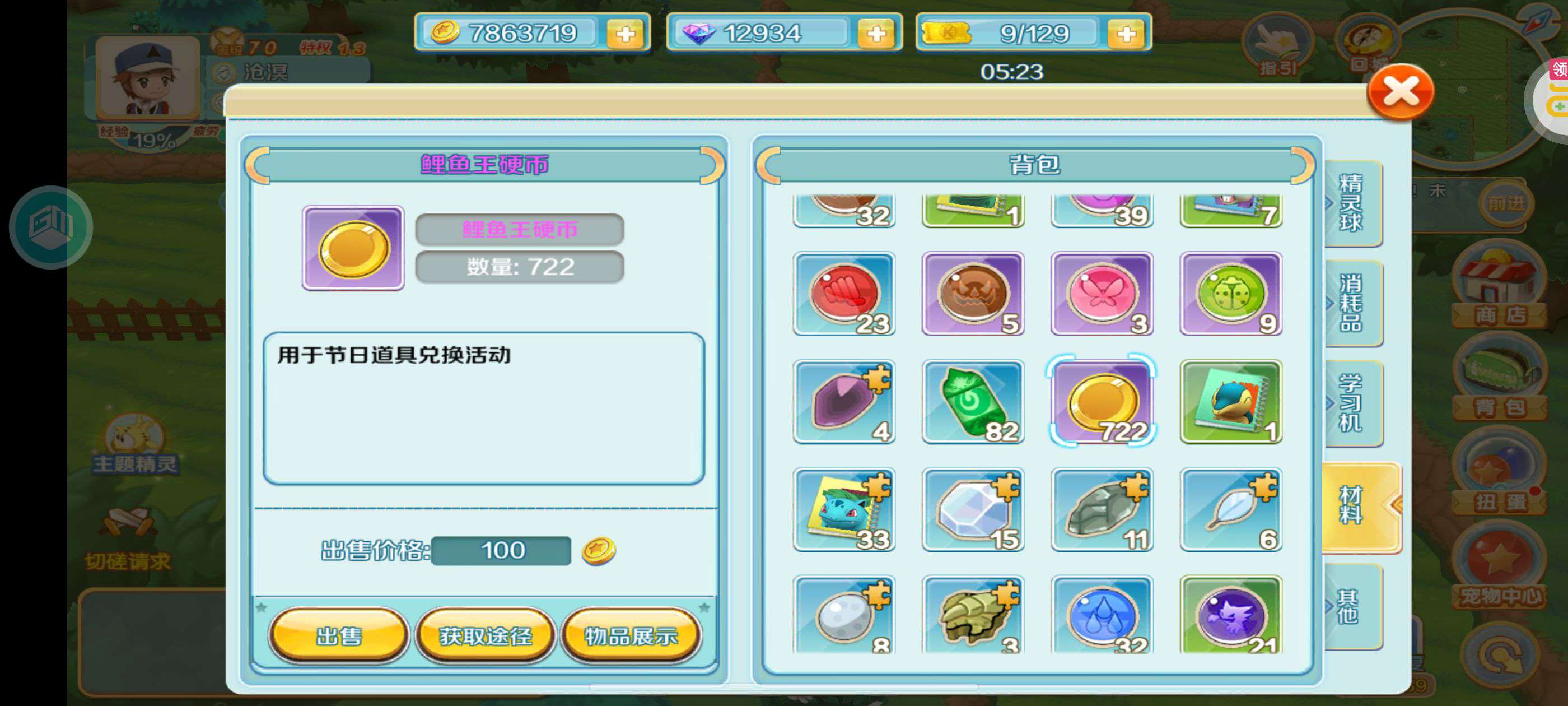Select the purple shard fragment with count 4
The height and width of the screenshot is (706, 1568).
pos(844,401)
